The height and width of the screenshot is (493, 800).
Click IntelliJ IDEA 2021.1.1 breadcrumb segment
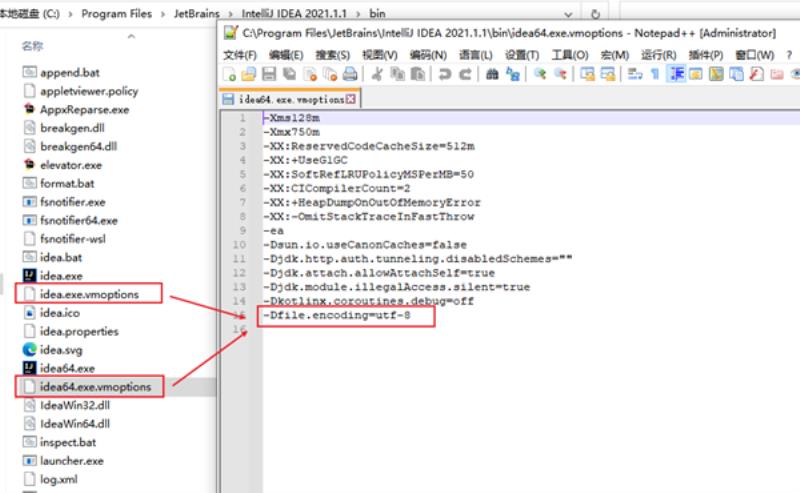[294, 14]
